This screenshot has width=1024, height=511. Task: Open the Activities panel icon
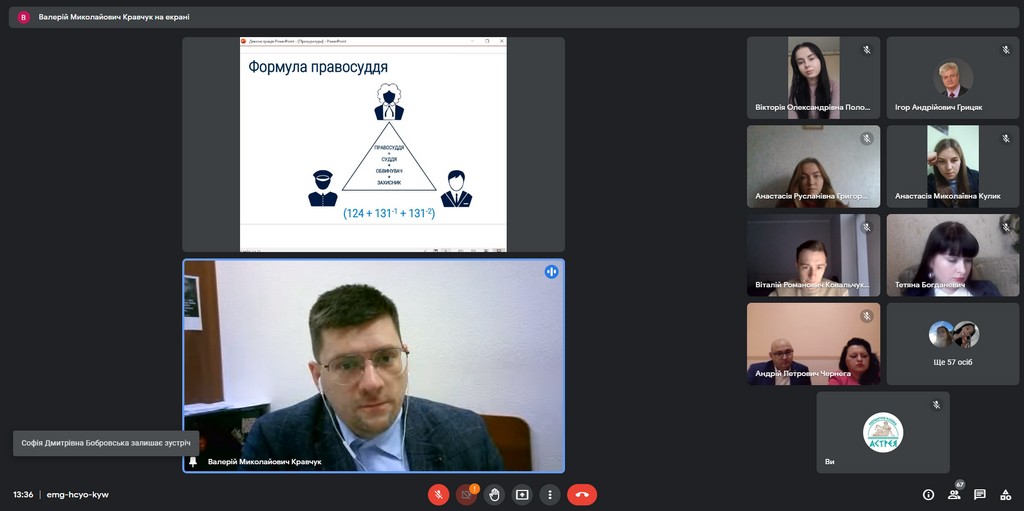[1005, 494]
